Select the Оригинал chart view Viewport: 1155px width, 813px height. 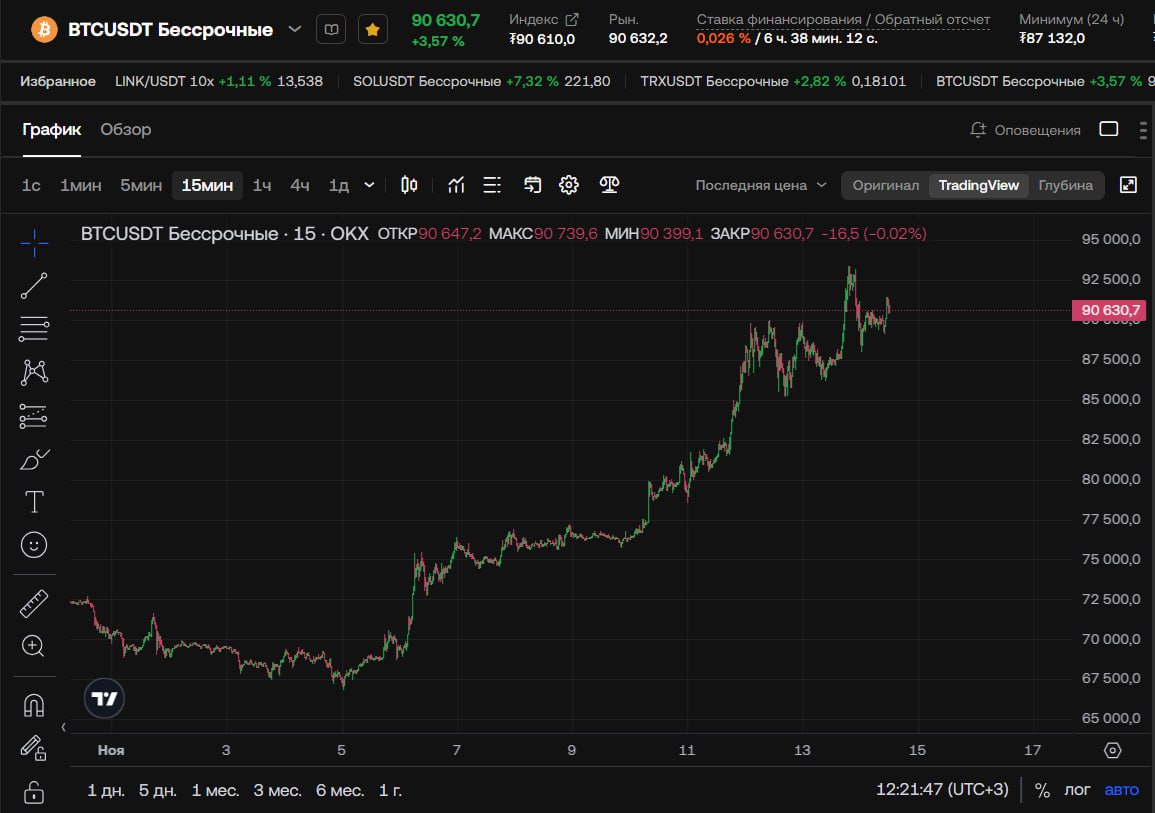(x=885, y=185)
